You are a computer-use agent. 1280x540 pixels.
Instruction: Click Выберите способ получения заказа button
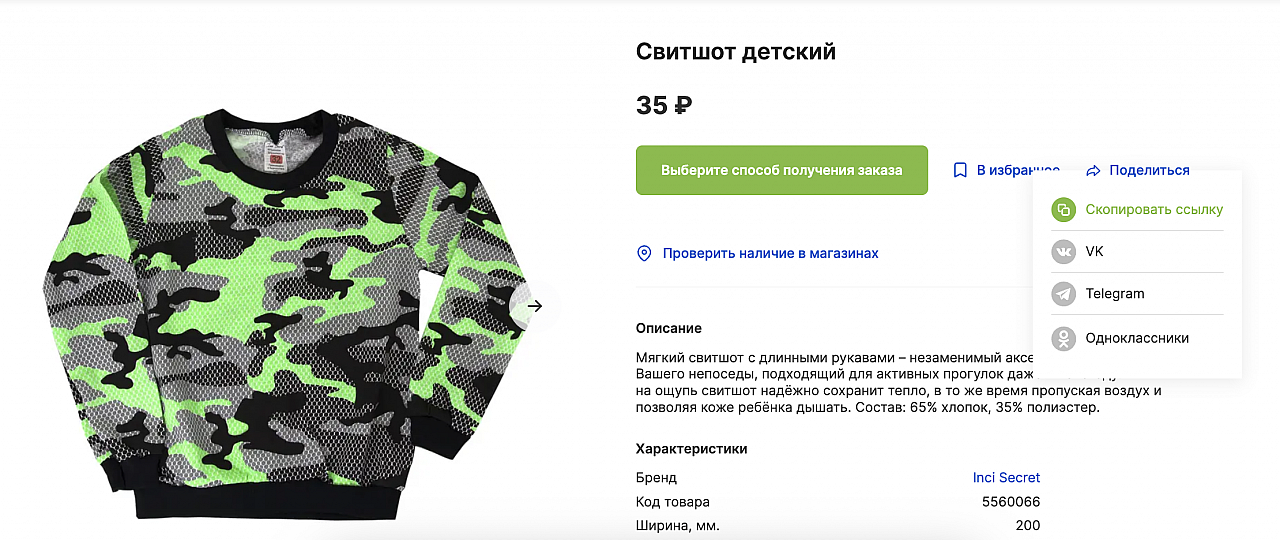click(x=782, y=170)
